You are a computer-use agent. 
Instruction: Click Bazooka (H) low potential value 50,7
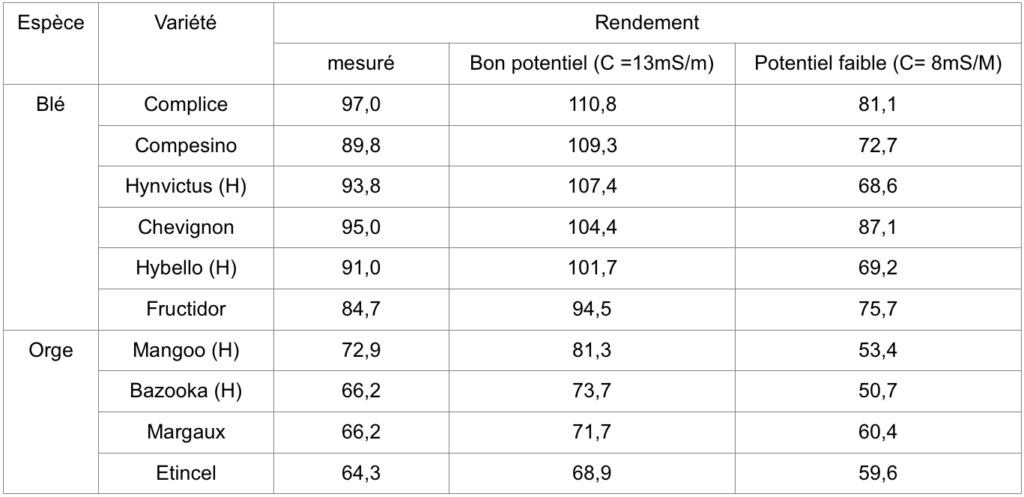tap(878, 390)
